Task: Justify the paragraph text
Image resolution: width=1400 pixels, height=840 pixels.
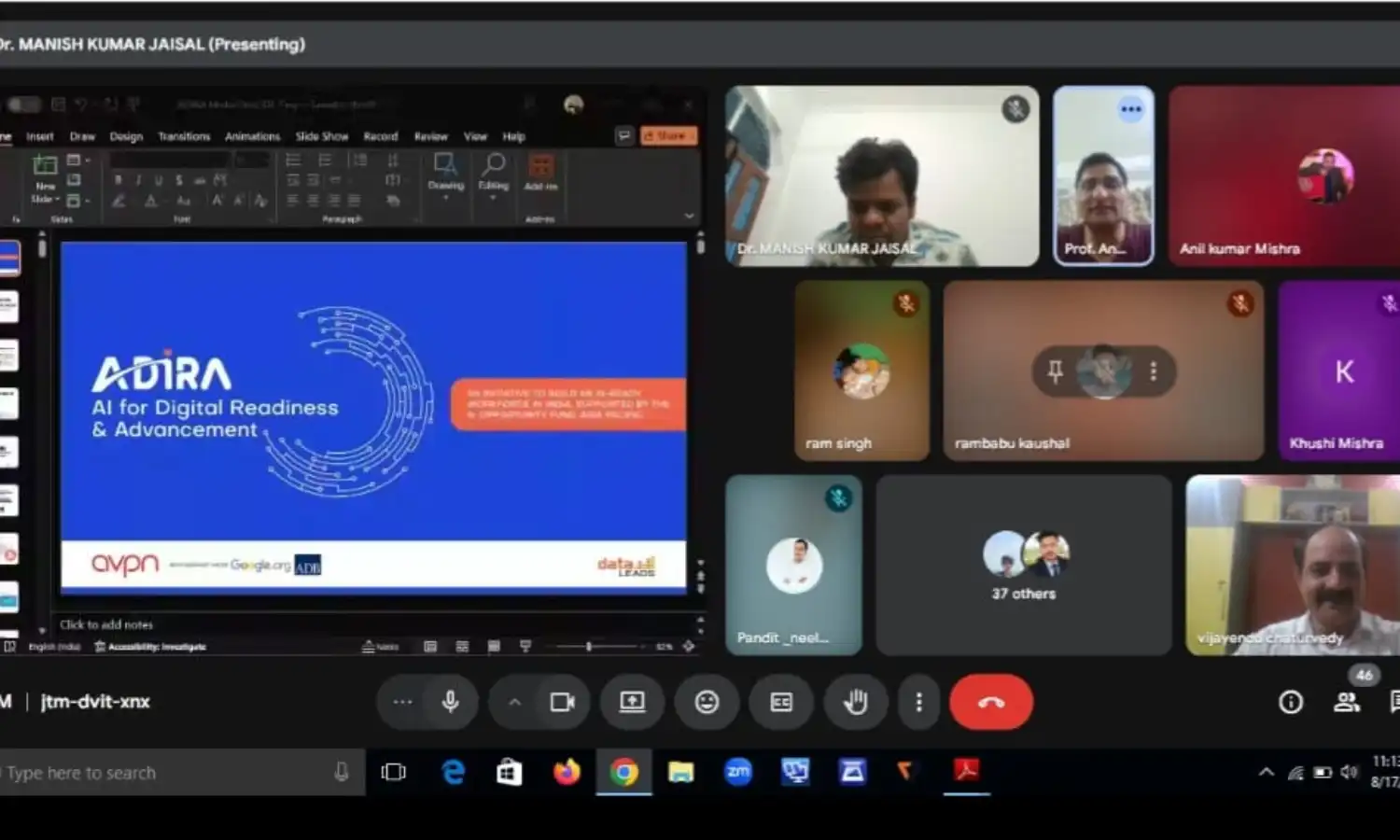Action: pos(354,201)
